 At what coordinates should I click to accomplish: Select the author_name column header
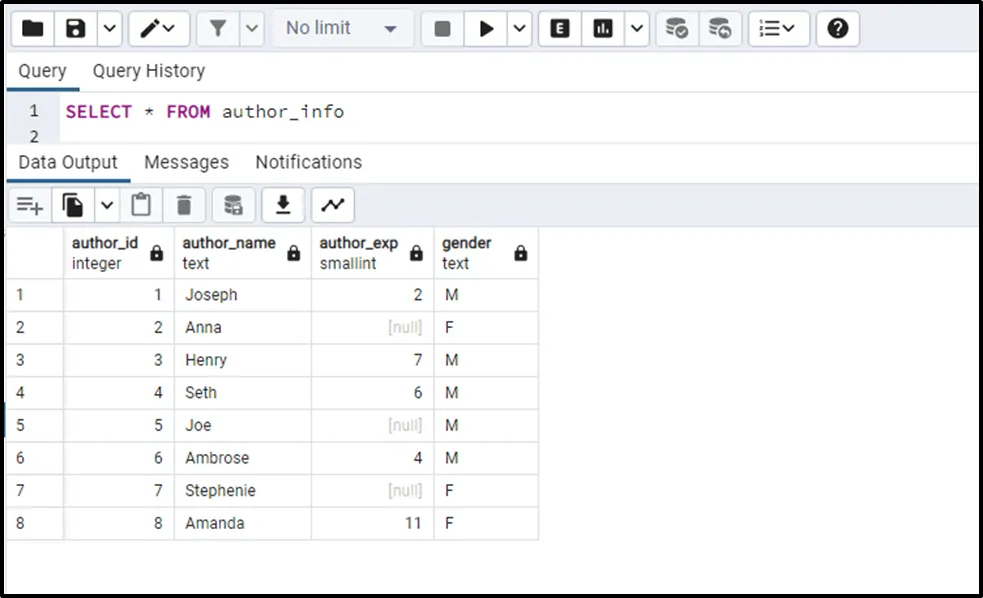229,253
